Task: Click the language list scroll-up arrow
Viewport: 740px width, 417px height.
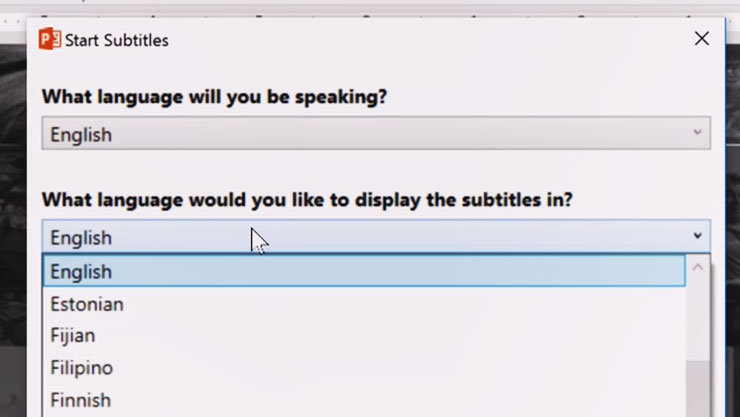Action: pyautogui.click(x=698, y=268)
